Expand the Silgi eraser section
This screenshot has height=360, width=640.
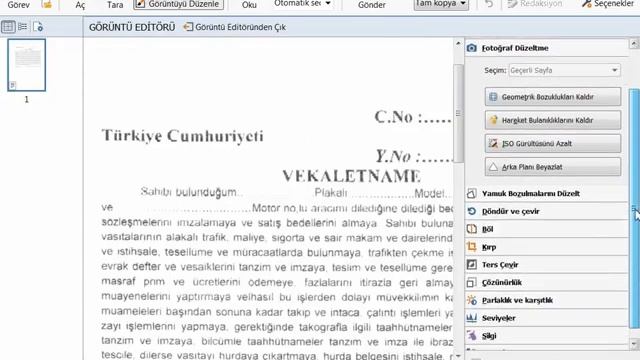(547, 336)
